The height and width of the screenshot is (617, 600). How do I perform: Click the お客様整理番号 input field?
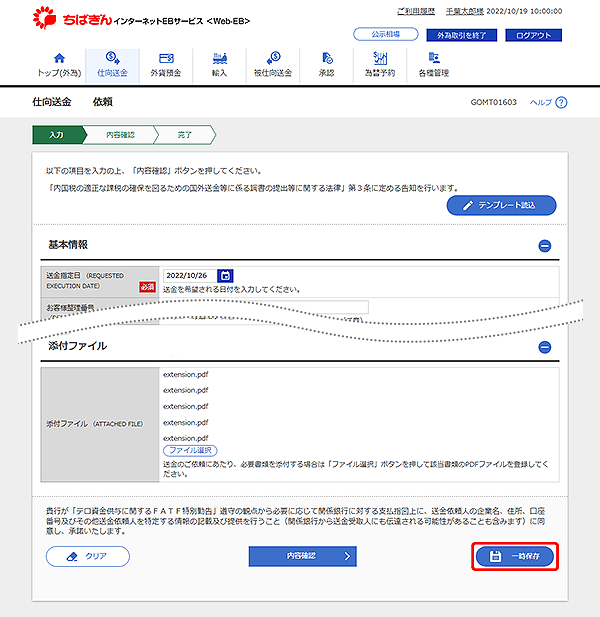(x=266, y=307)
